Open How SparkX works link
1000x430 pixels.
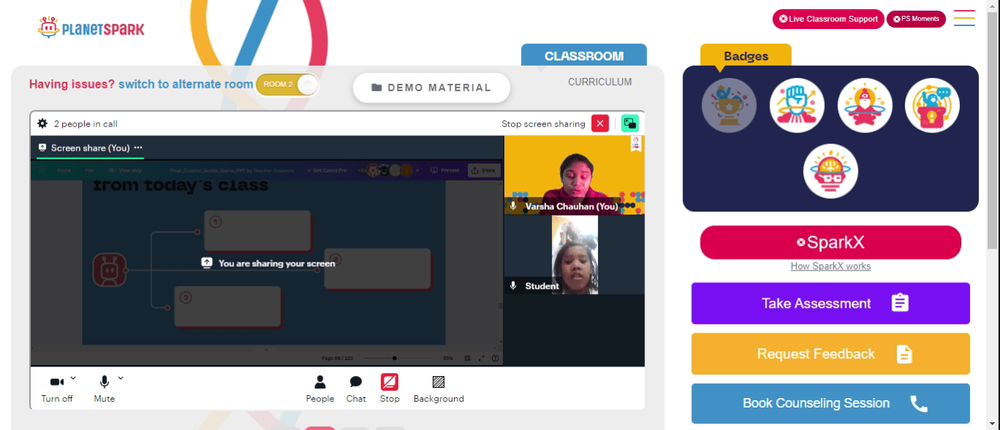pyautogui.click(x=830, y=266)
